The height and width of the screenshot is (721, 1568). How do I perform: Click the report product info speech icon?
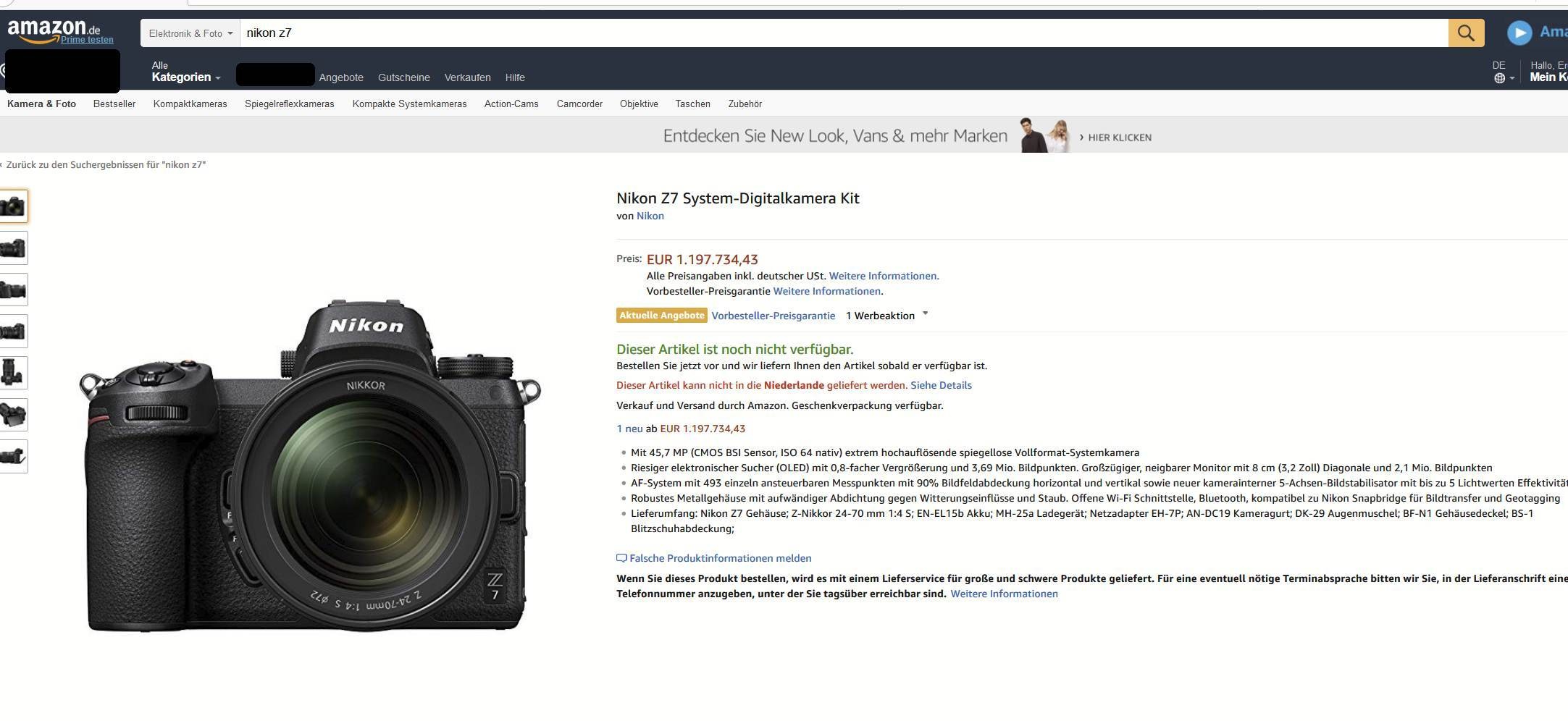tap(621, 558)
